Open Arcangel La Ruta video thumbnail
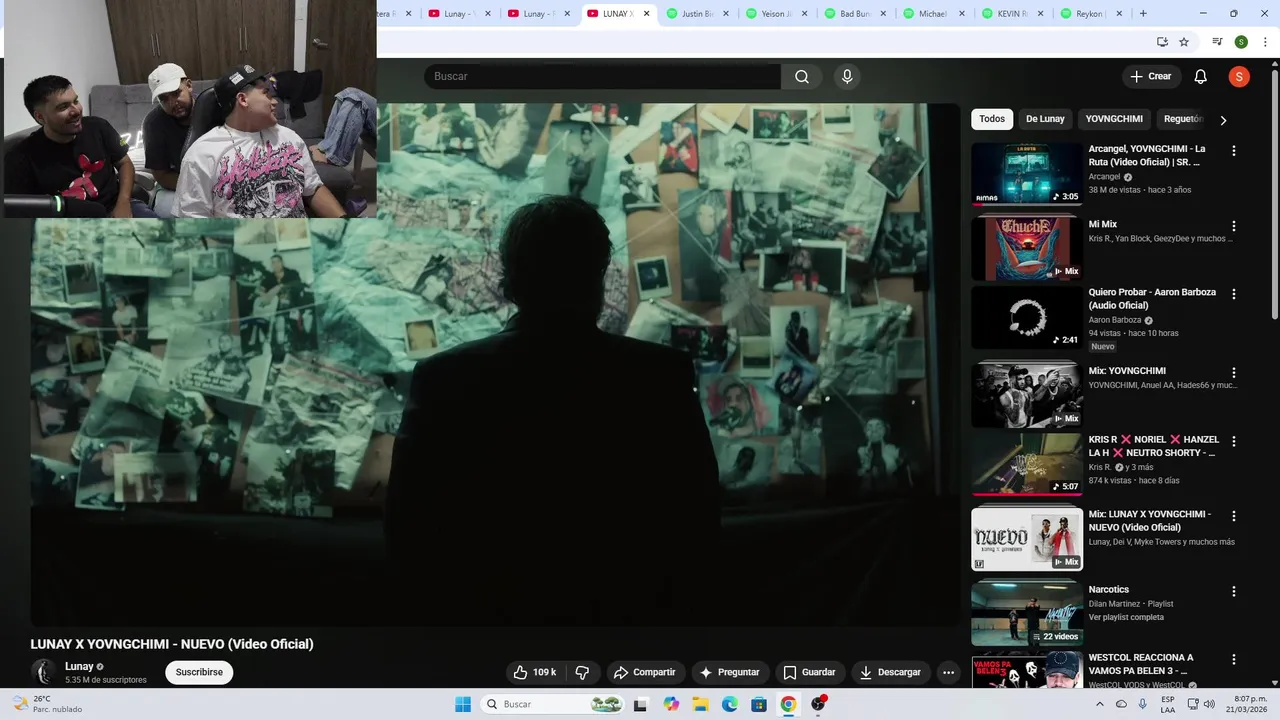1280x720 pixels. 1027,174
